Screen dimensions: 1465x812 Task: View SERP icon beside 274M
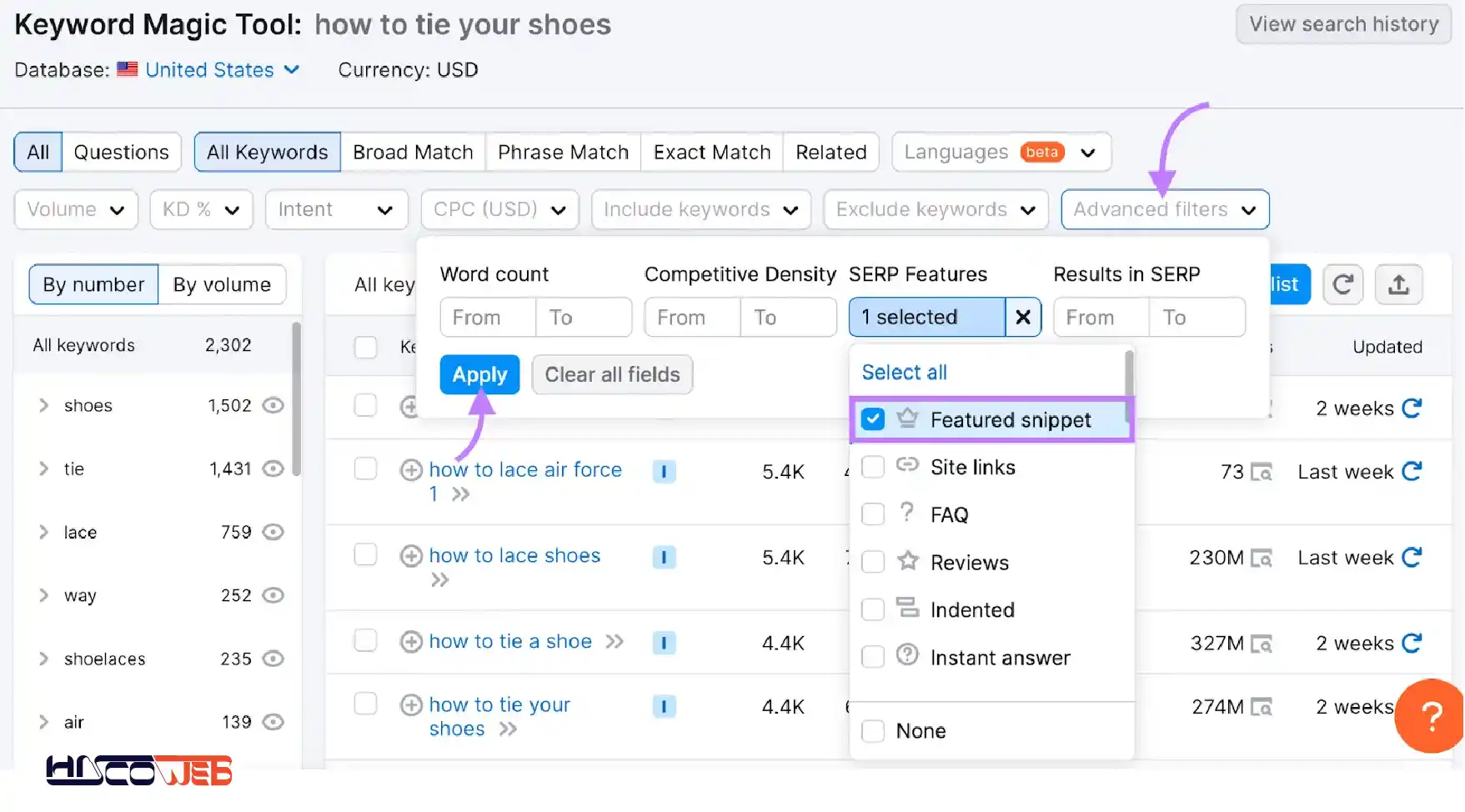[1262, 708]
